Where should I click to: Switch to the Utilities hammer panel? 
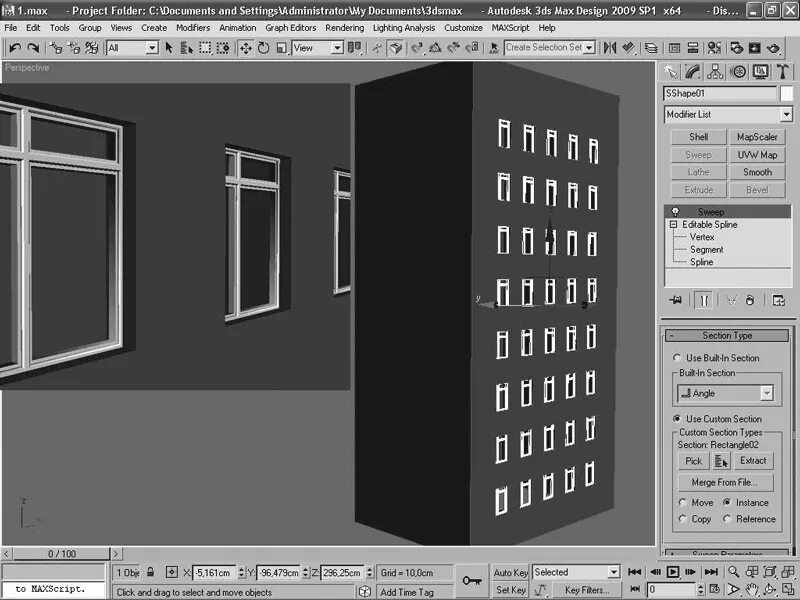[x=783, y=72]
